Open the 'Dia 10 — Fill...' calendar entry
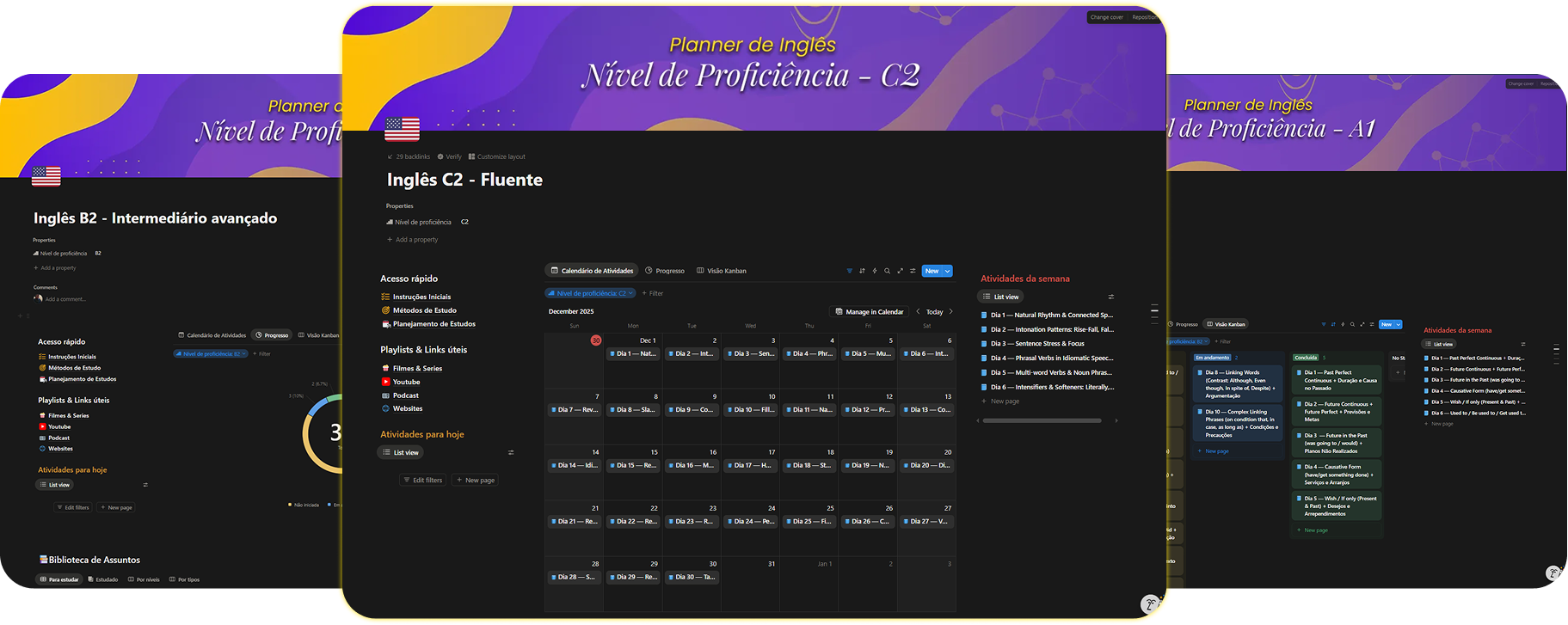The image size is (1568, 625). (754, 410)
